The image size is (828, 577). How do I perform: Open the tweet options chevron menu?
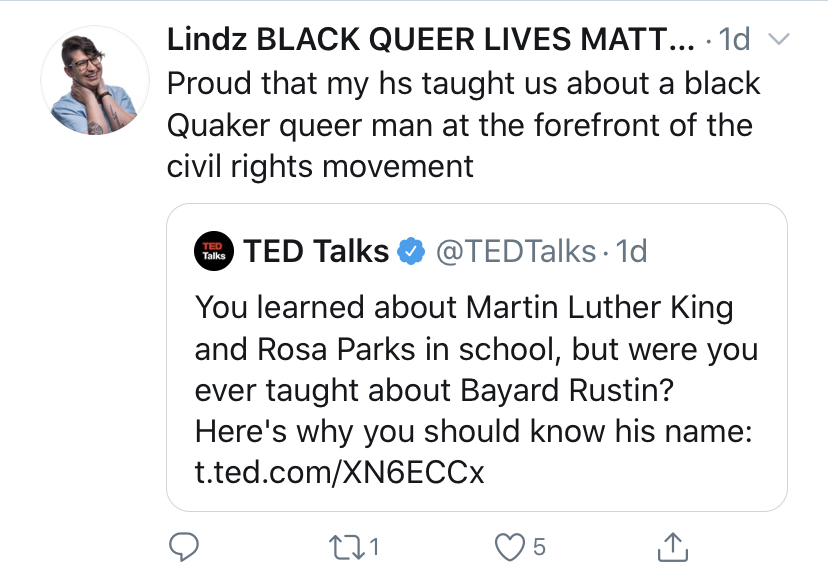(x=778, y=39)
